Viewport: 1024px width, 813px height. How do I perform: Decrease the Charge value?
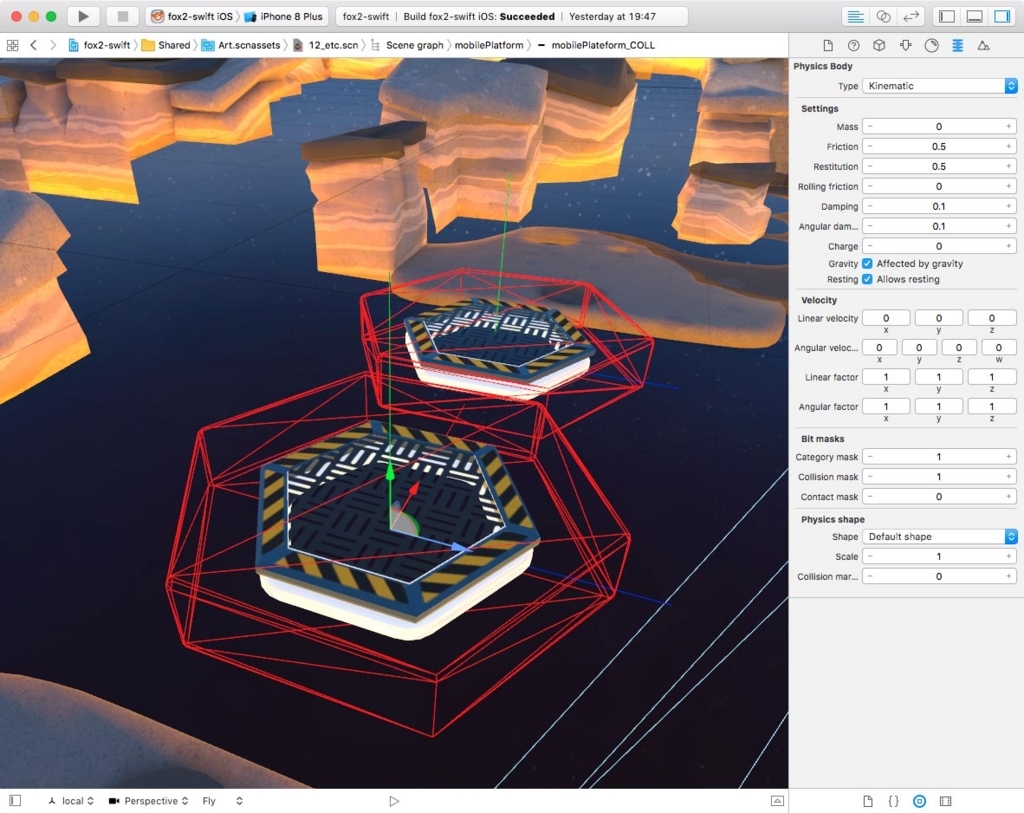click(870, 246)
